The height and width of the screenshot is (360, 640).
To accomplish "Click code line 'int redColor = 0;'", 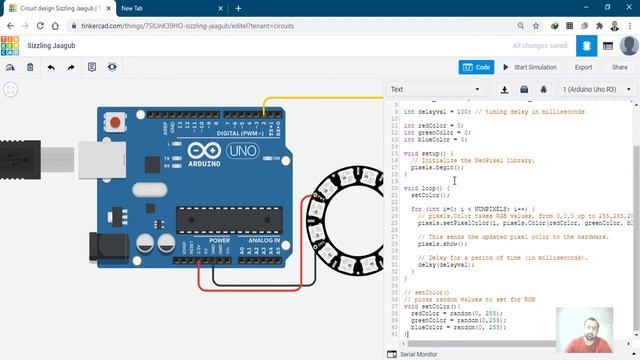I will pos(433,126).
